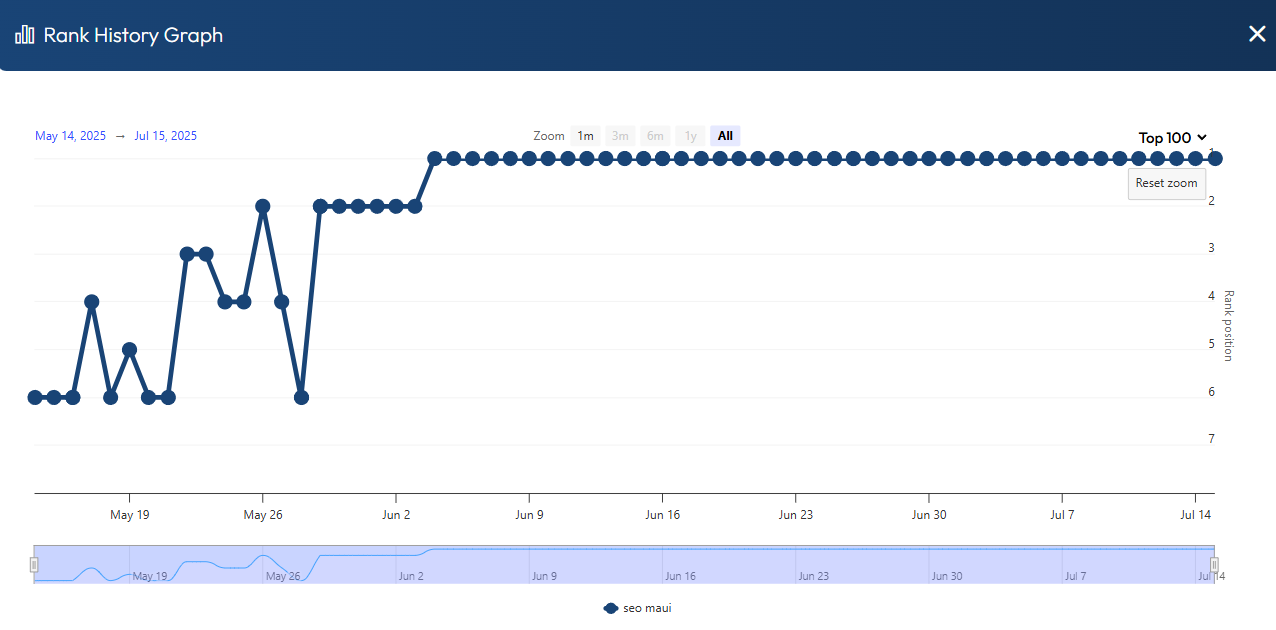This screenshot has height=630, width=1276.
Task: Grab the right navigator range handle
Action: click(1214, 564)
